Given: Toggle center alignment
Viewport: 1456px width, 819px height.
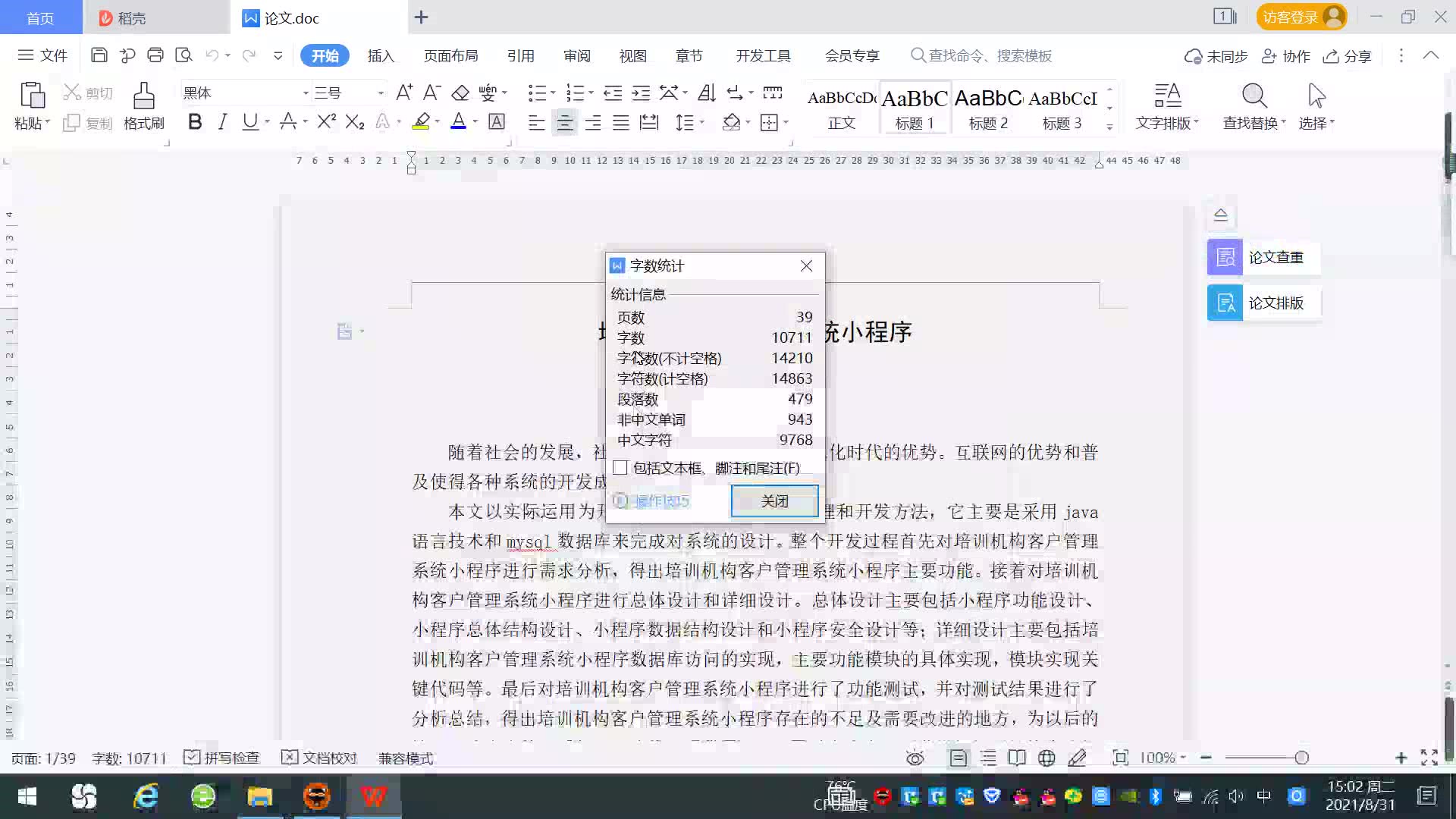Looking at the screenshot, I should click(565, 122).
